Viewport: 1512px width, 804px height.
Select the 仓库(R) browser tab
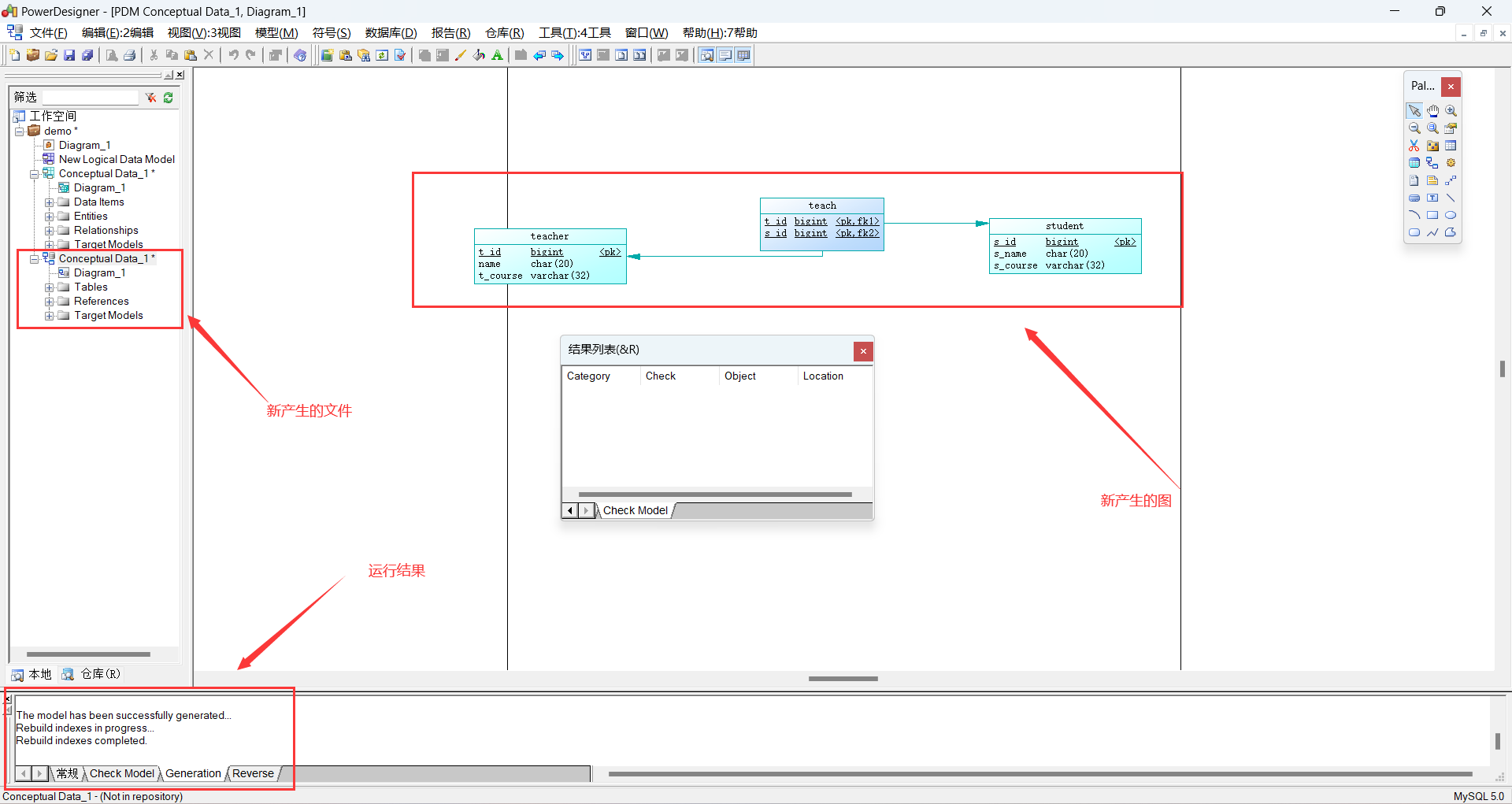click(x=91, y=674)
